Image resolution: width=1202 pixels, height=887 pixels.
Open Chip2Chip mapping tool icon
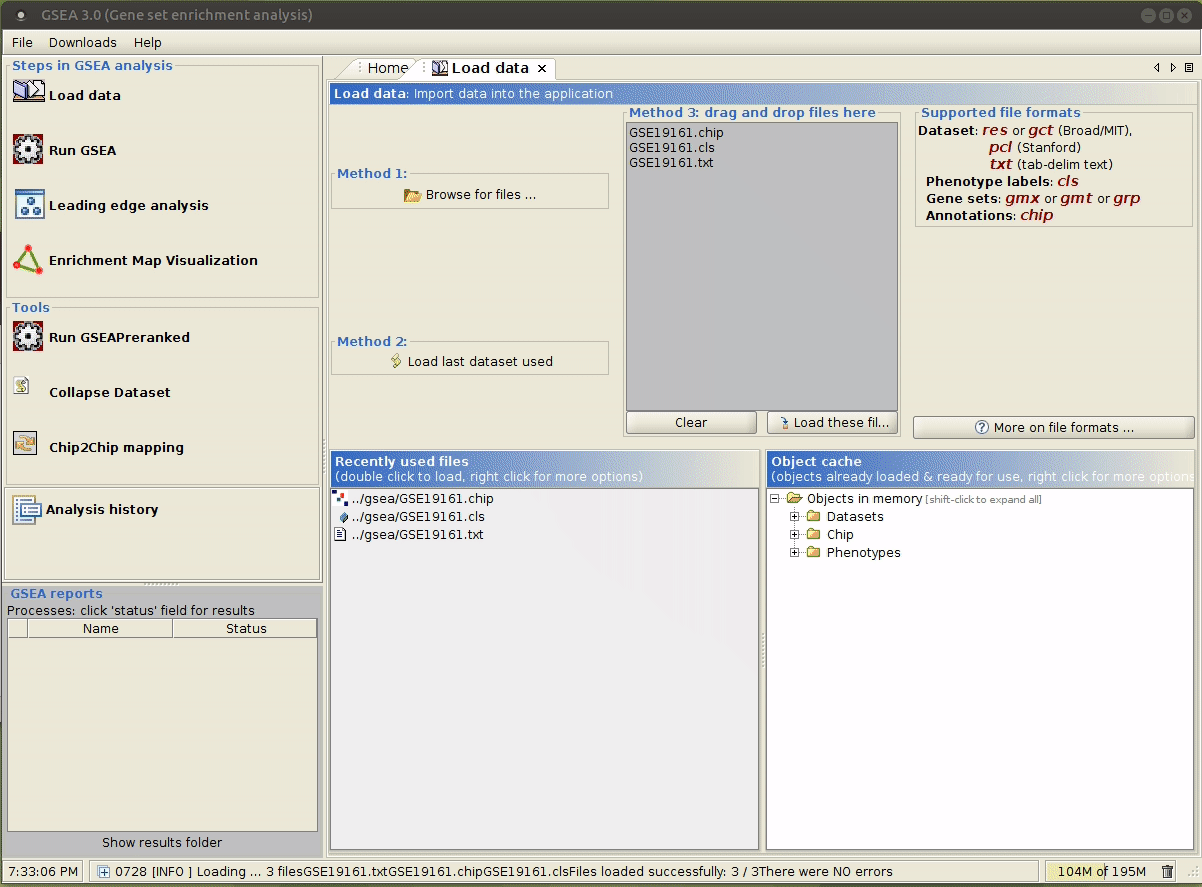pos(25,443)
